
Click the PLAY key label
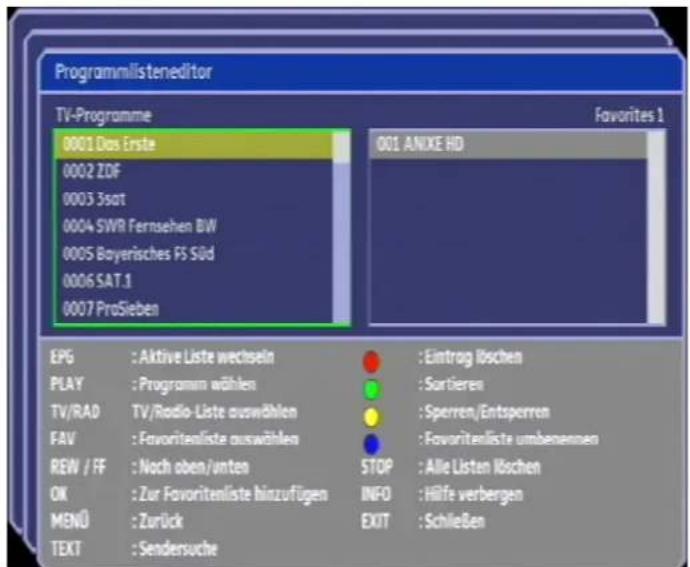[x=66, y=384]
